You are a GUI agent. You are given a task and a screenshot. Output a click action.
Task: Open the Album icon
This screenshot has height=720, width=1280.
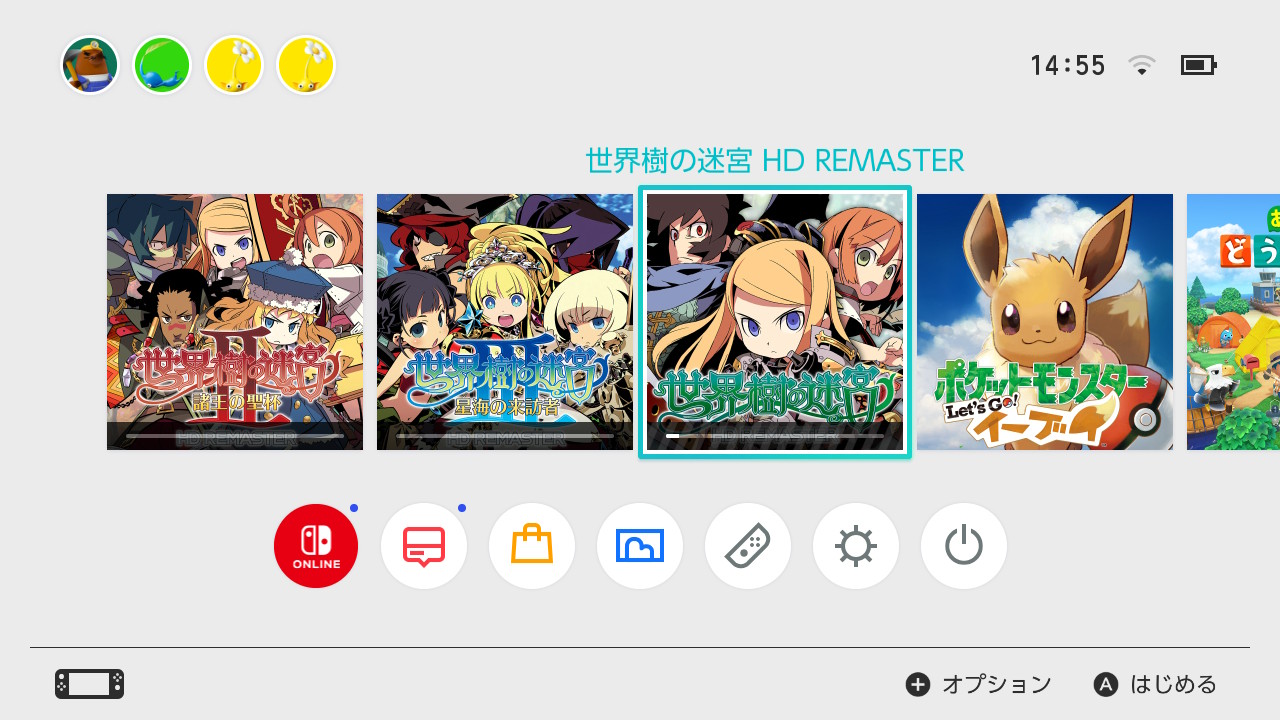click(x=640, y=546)
